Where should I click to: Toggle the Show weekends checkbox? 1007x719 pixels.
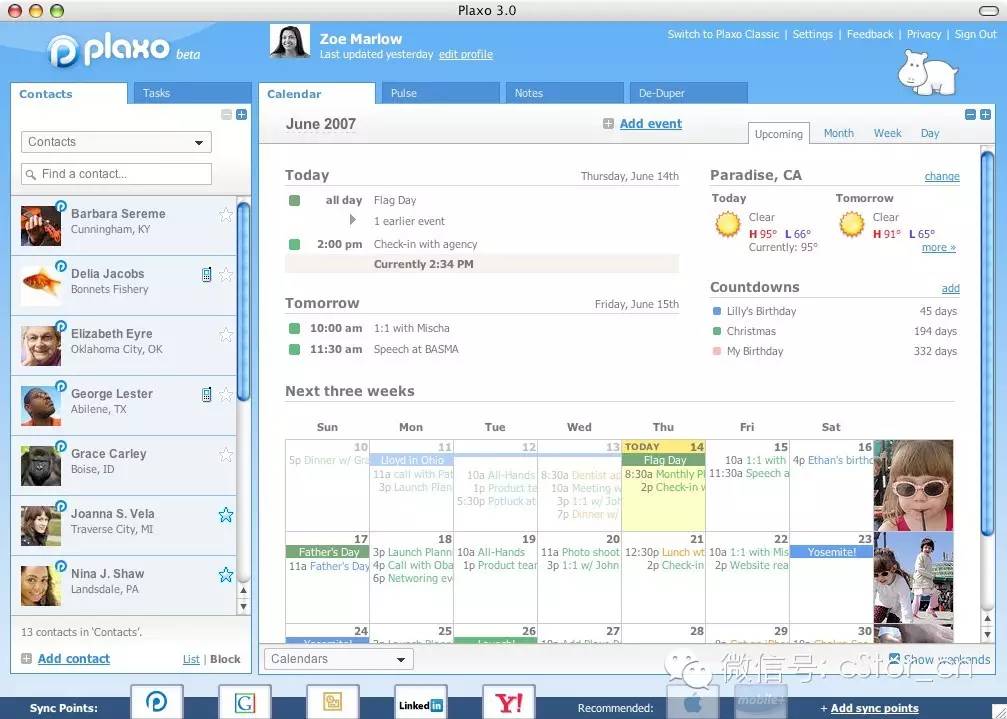[x=894, y=659]
